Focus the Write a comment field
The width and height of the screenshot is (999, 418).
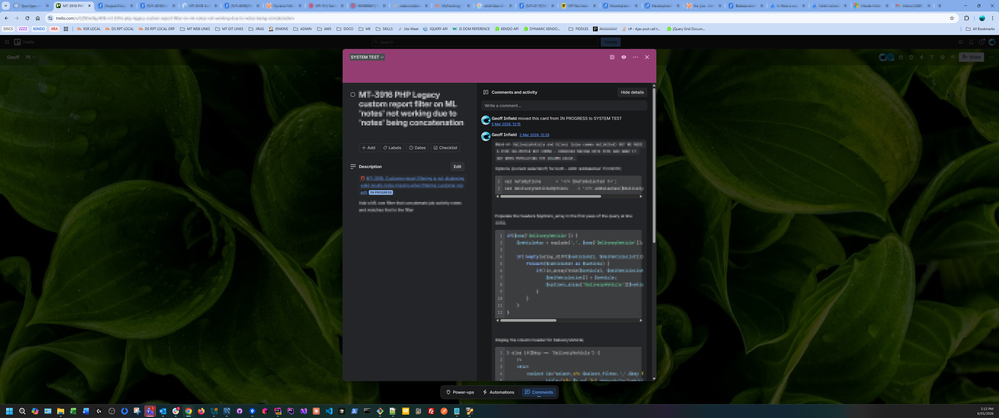tap(564, 106)
